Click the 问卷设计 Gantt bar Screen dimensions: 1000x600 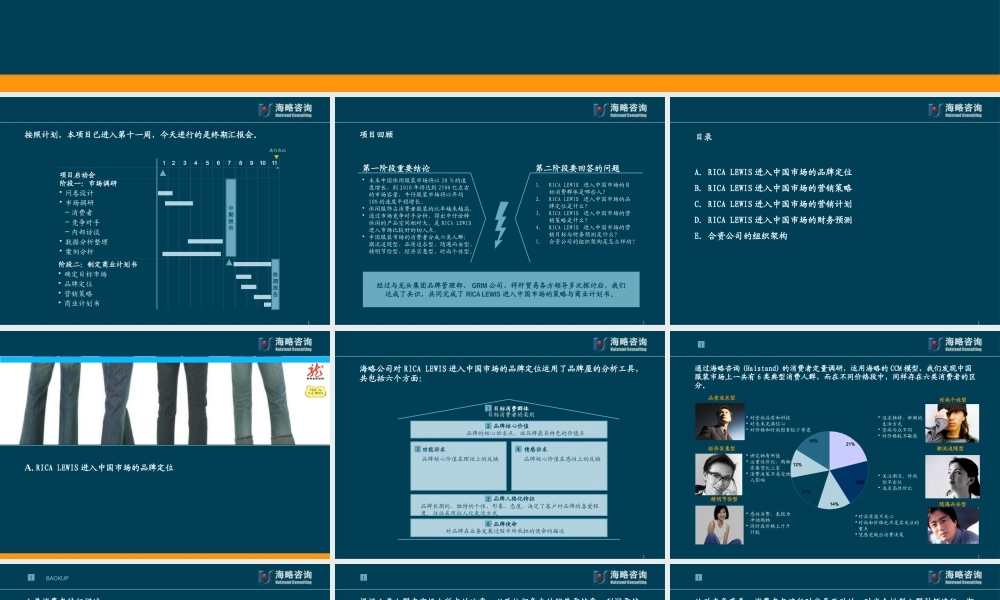click(165, 193)
